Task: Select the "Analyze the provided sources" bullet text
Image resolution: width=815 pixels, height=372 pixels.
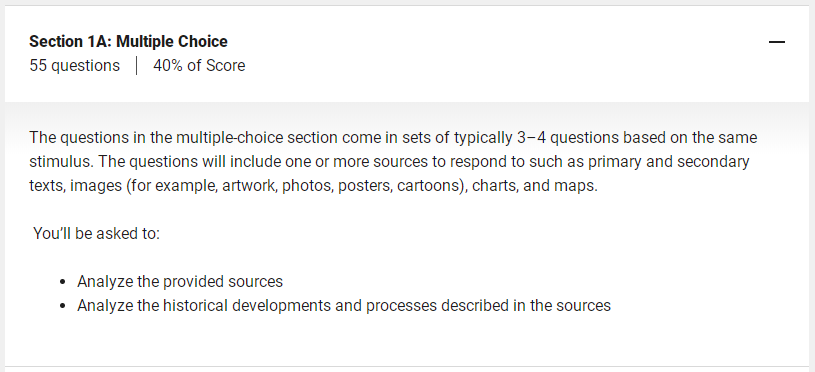Action: [180, 282]
